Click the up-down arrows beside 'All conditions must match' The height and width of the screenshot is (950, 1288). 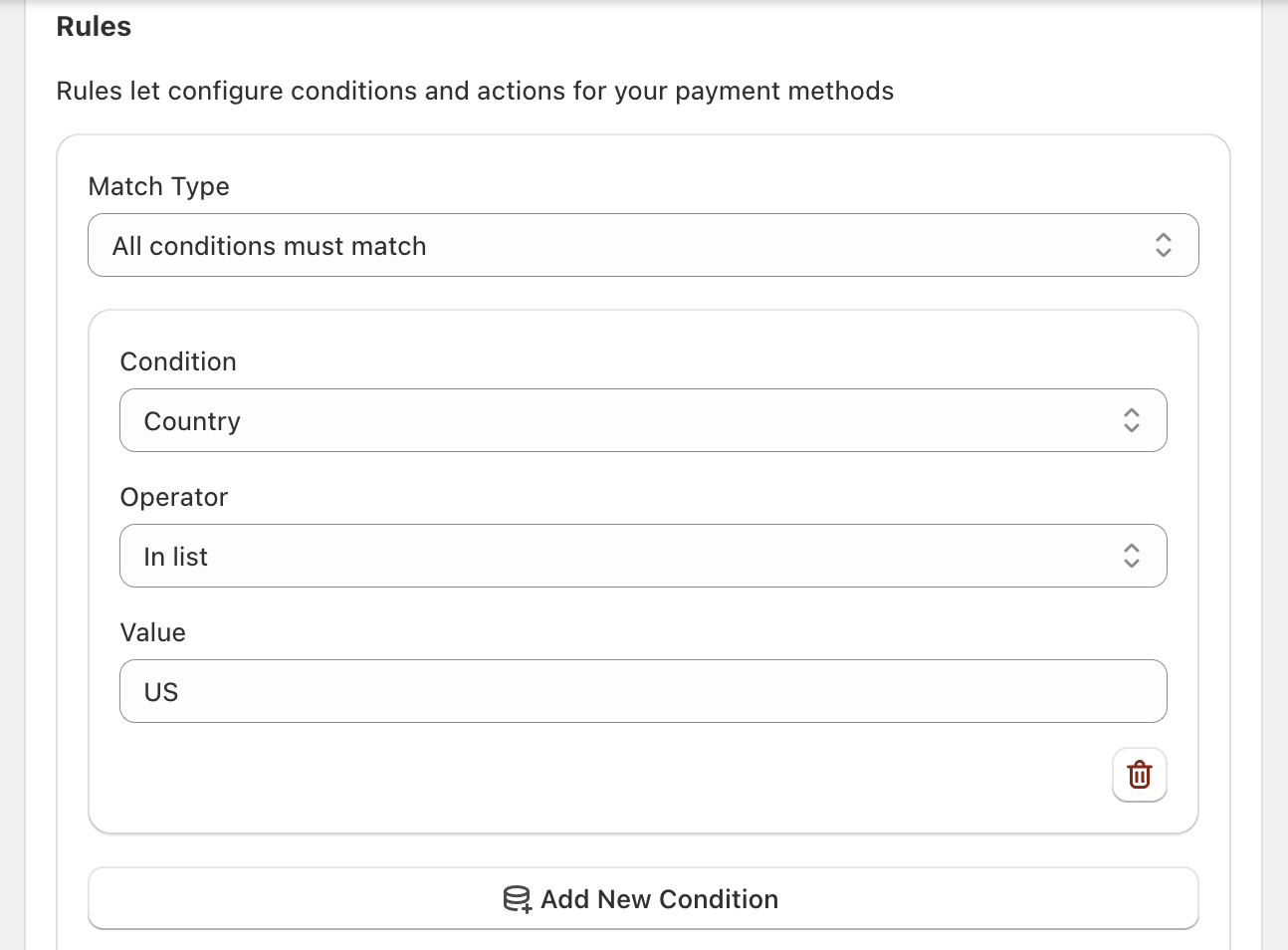coord(1163,245)
